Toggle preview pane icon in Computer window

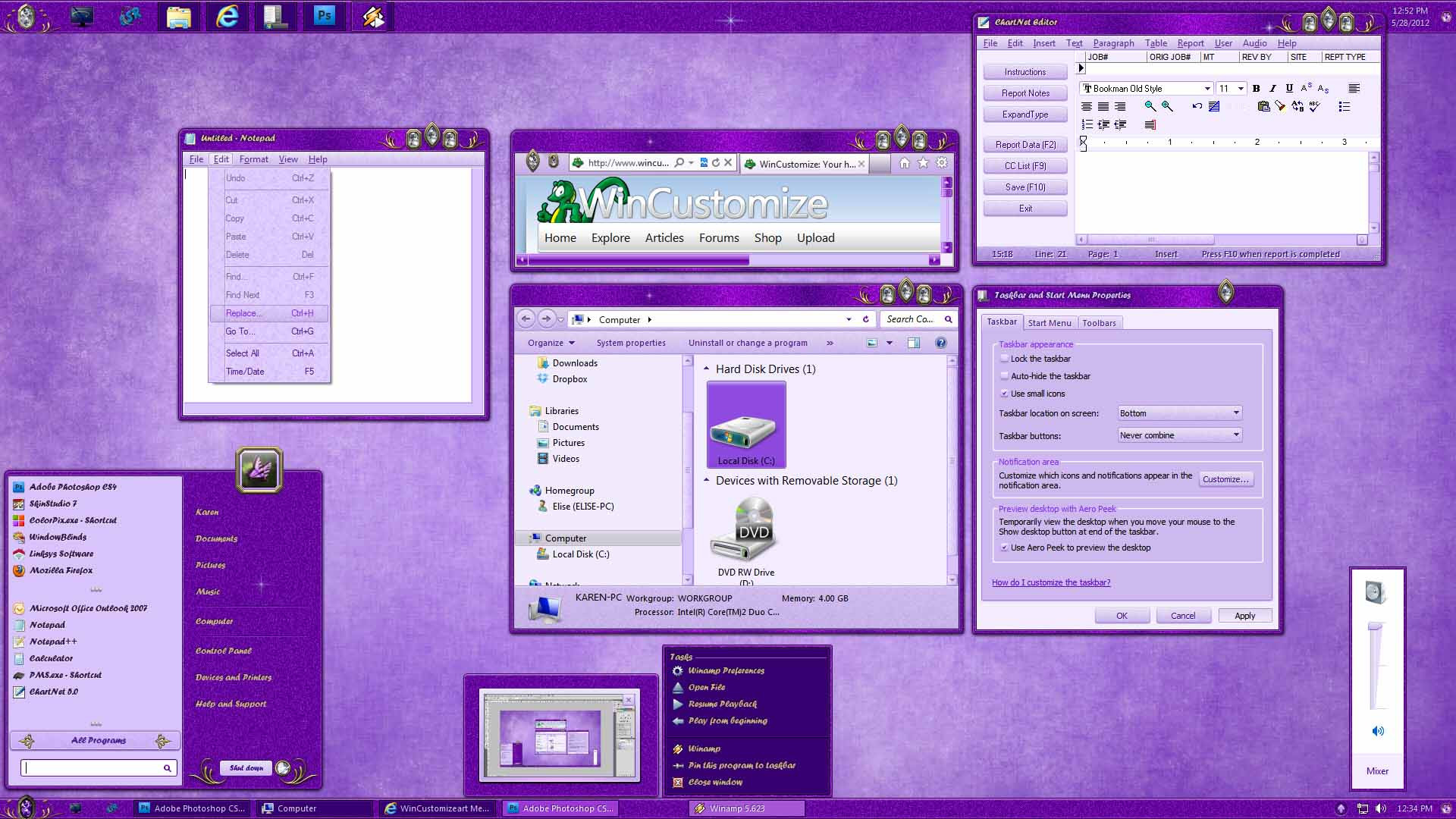pos(914,343)
